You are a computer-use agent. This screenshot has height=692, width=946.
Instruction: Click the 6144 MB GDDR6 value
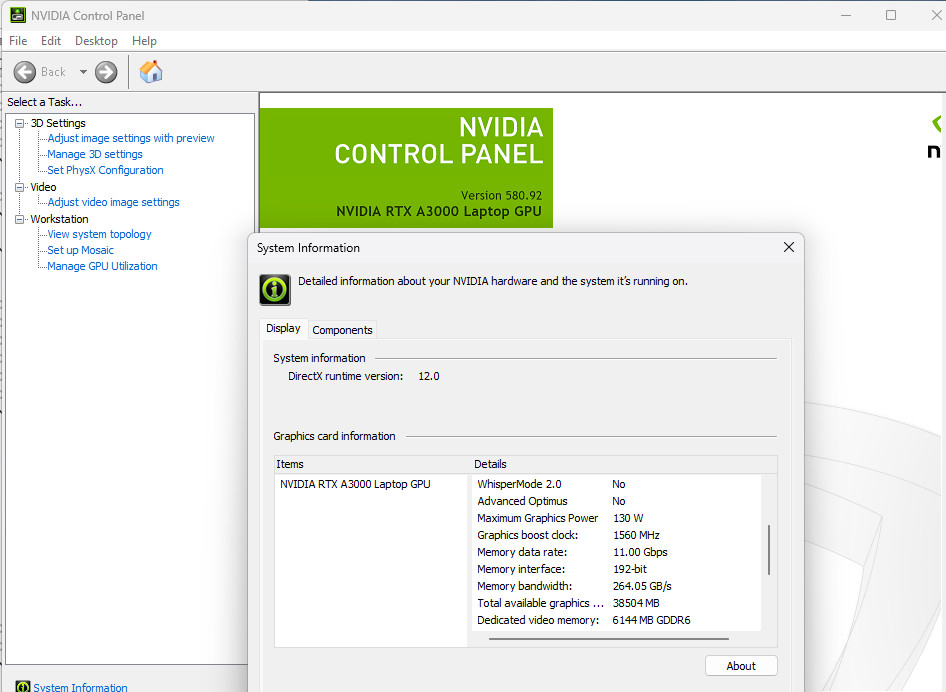click(651, 620)
